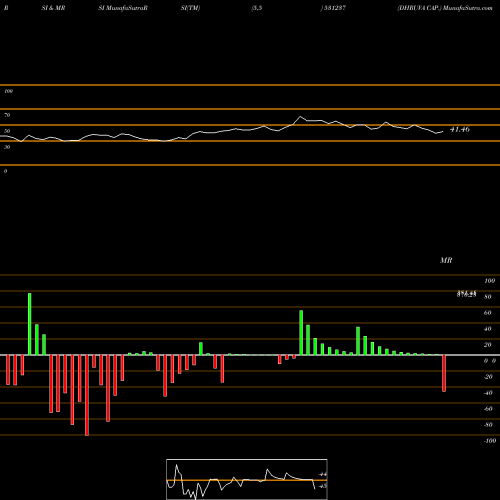Screen dimensions: 500x500
Task: Click the stock code 531237
Action: (x=334, y=8)
